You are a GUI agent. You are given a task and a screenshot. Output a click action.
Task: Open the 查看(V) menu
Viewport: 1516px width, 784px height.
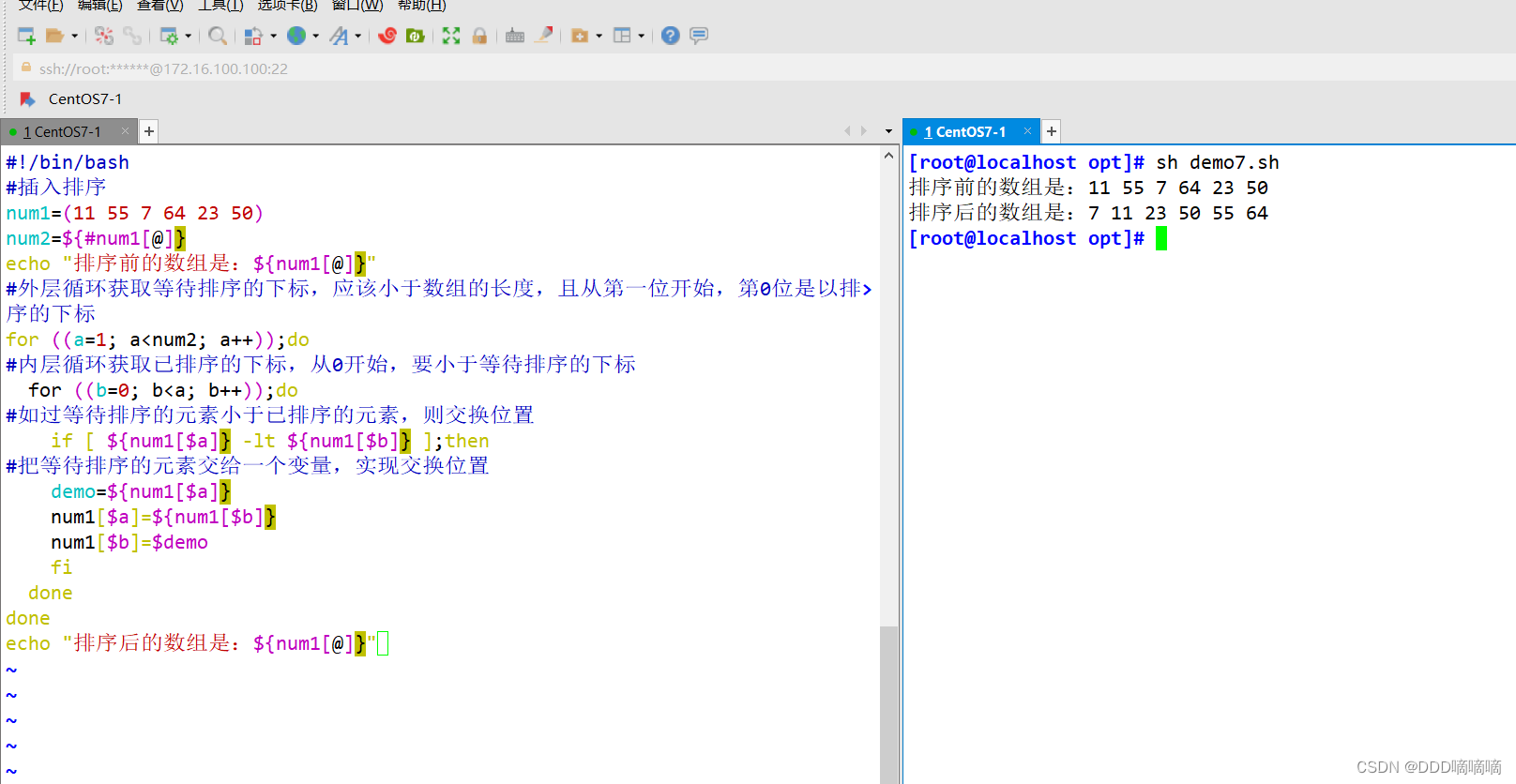160,5
